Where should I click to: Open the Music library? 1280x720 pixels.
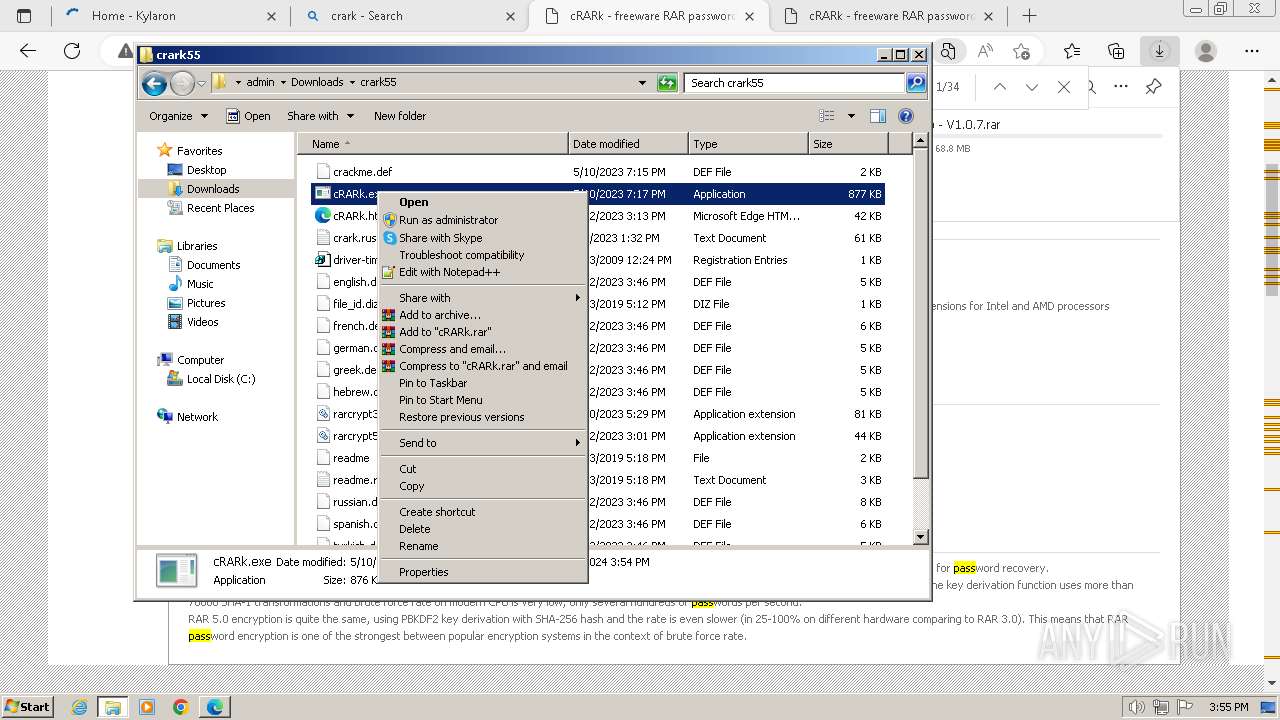200,284
